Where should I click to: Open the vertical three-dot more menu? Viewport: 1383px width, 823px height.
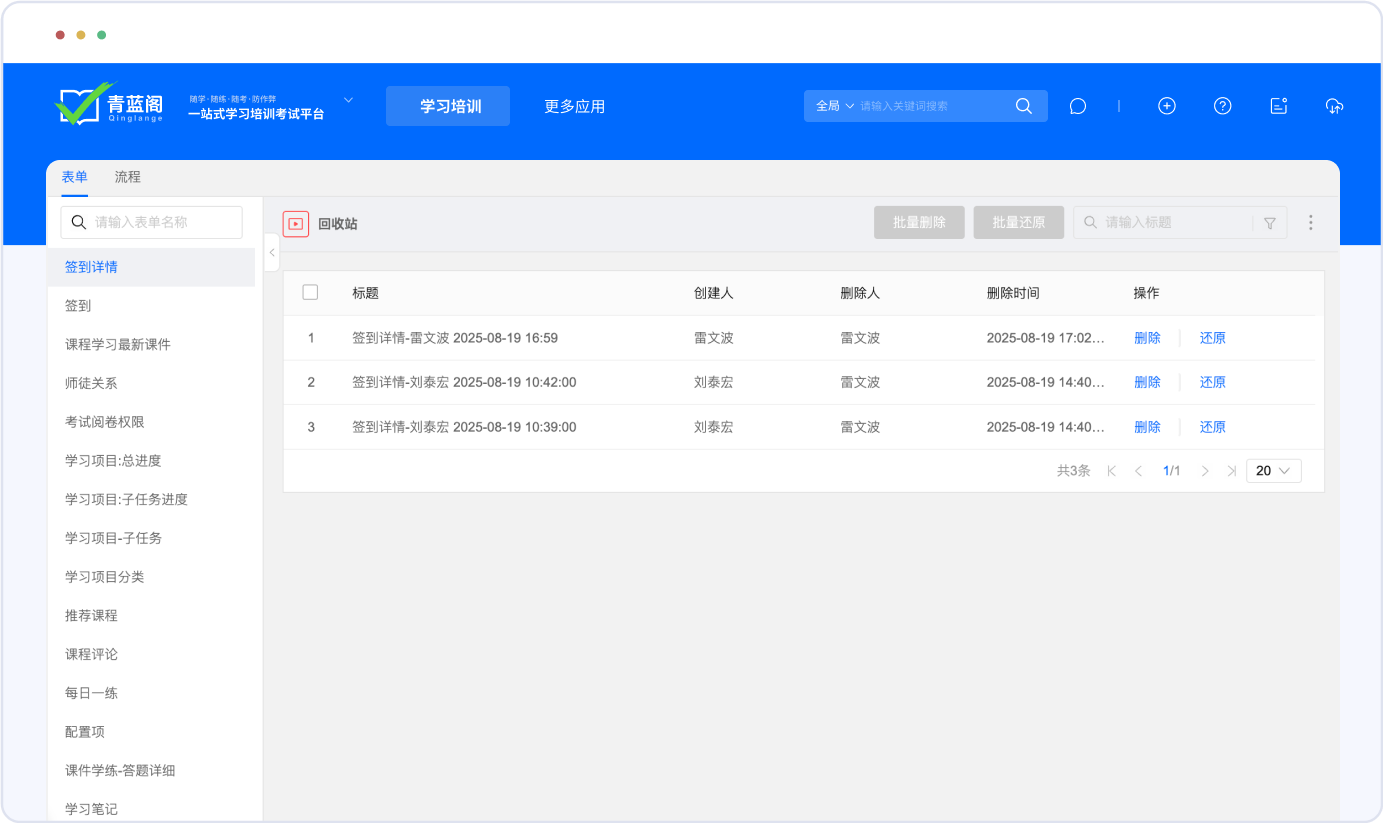click(1310, 223)
